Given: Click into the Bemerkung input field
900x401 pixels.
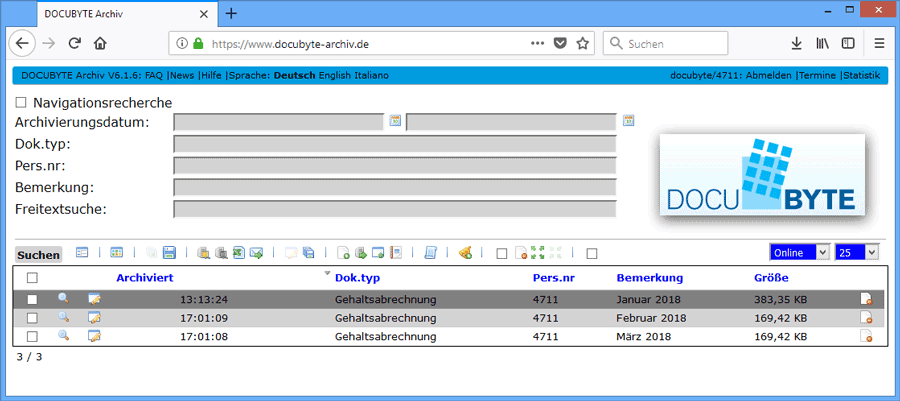Looking at the screenshot, I should click(x=395, y=188).
